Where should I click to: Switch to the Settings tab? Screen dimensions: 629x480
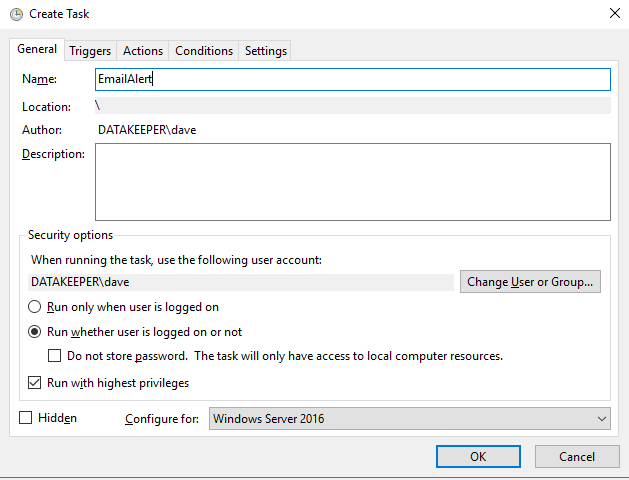pos(265,51)
